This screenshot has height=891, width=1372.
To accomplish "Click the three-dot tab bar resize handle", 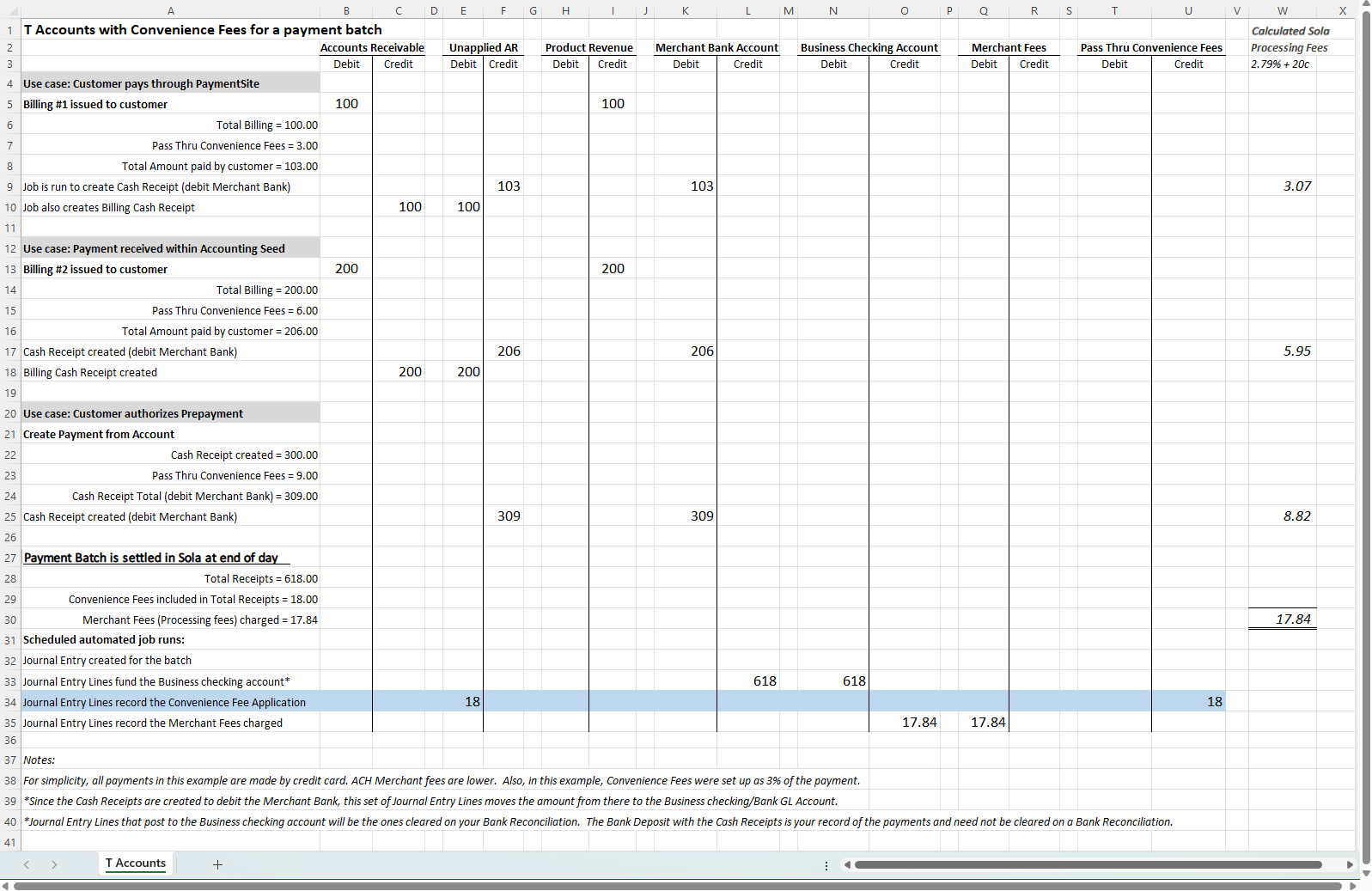I will [826, 865].
